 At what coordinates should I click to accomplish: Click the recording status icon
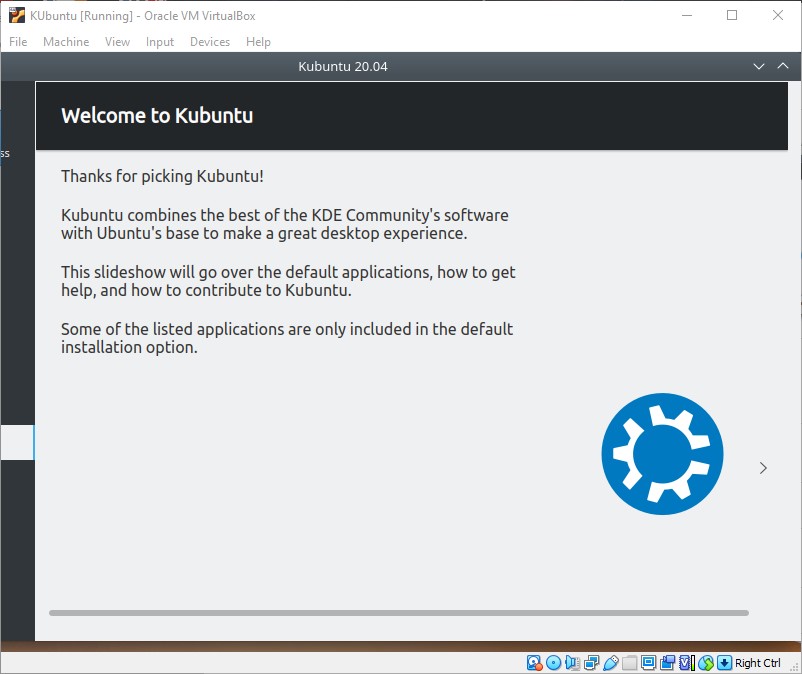(x=667, y=663)
